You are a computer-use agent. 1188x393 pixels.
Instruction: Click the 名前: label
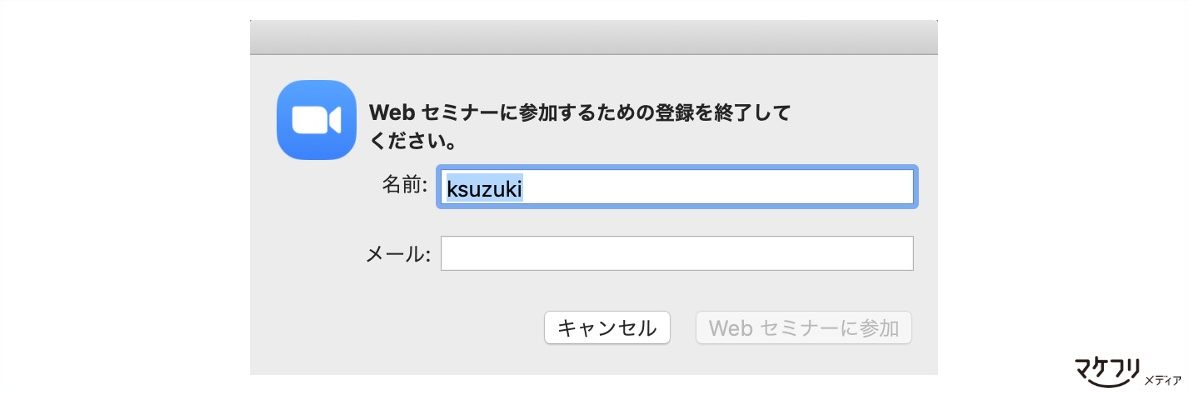point(405,185)
